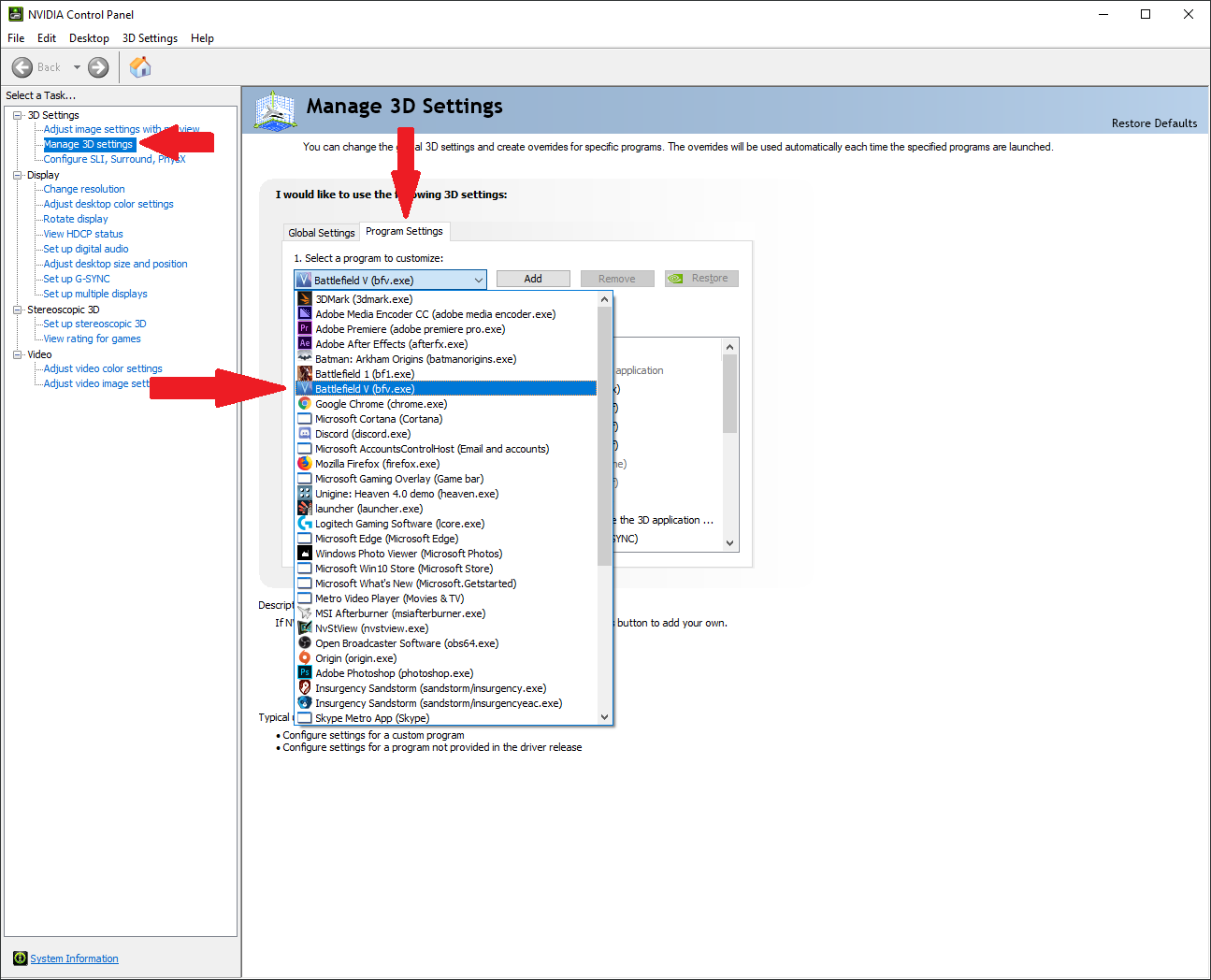Select Battlefield V (bfv.exe) in list
This screenshot has width=1211, height=980.
point(446,389)
